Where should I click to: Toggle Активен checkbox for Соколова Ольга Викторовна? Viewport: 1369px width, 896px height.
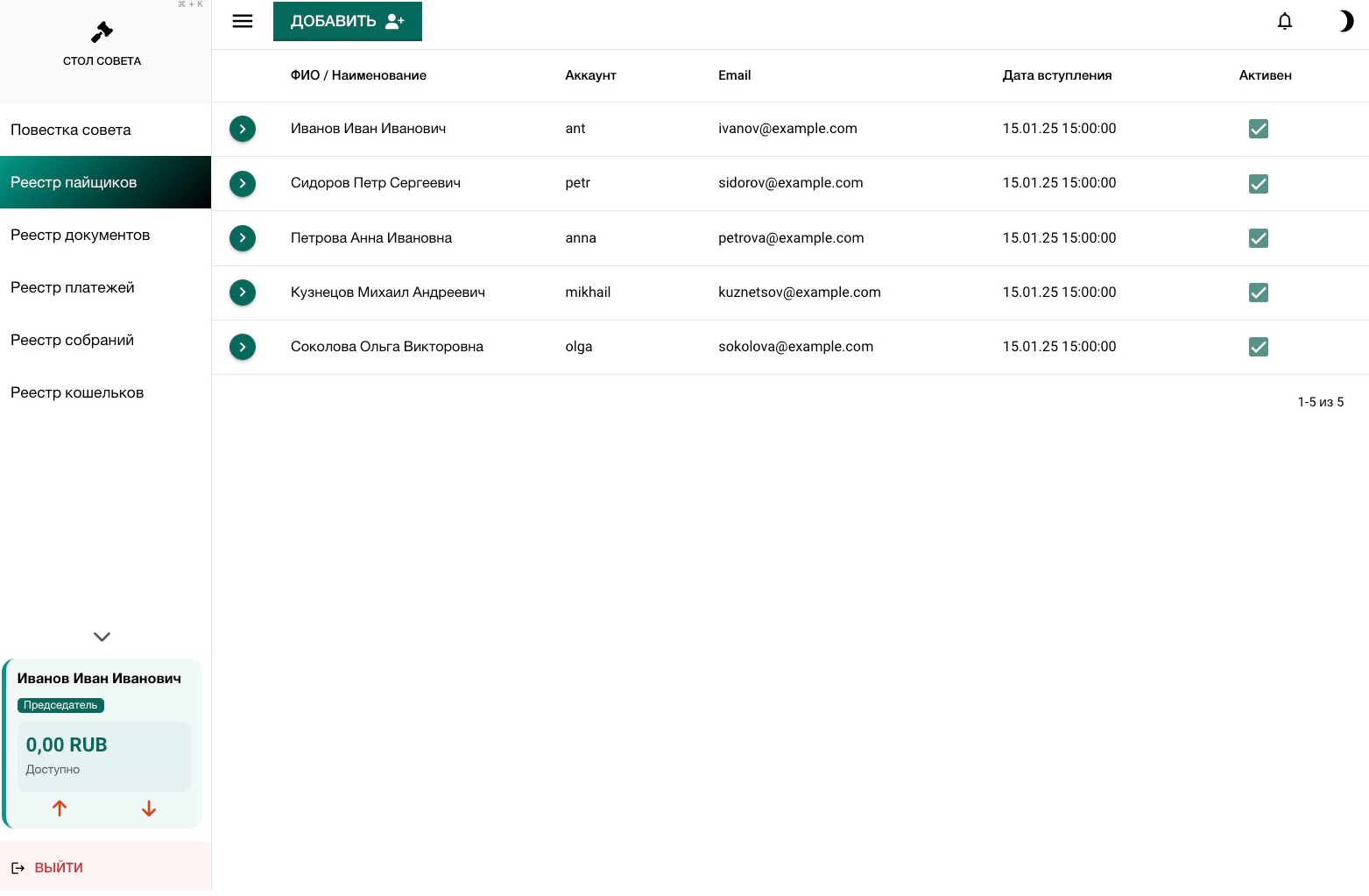[1258, 347]
